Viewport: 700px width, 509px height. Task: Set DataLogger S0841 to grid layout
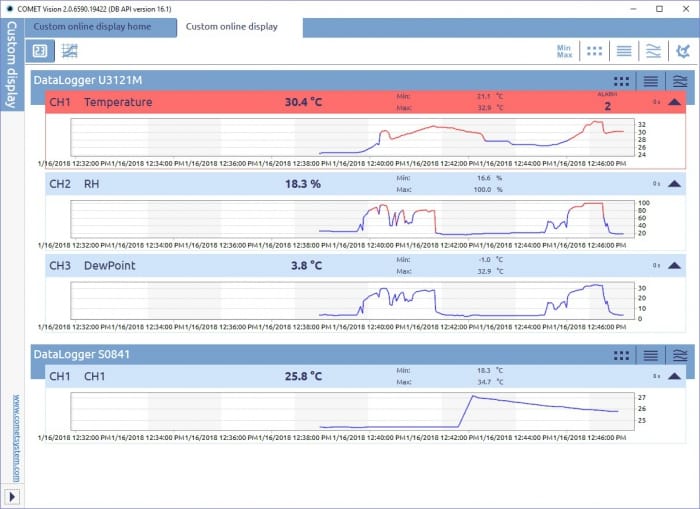coord(621,355)
